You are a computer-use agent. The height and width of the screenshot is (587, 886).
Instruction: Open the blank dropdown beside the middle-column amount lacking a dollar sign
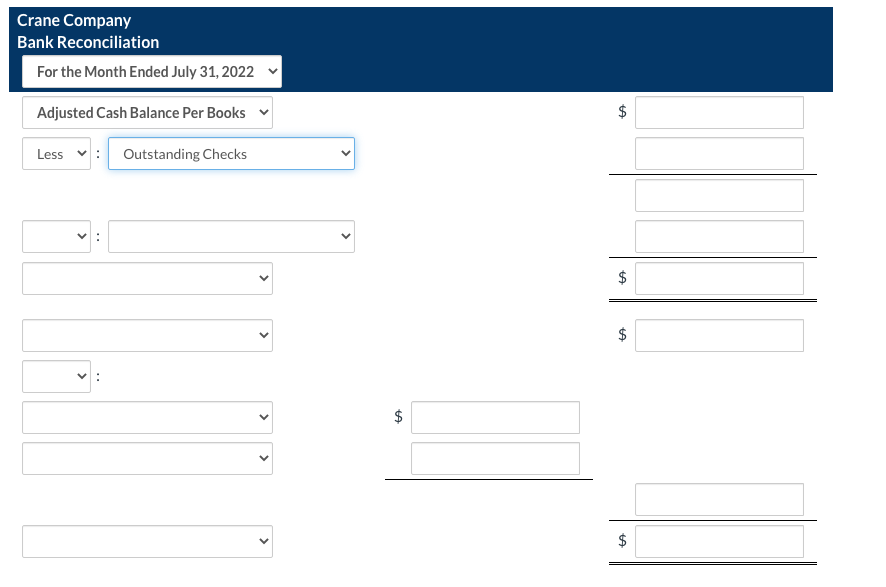click(x=147, y=458)
